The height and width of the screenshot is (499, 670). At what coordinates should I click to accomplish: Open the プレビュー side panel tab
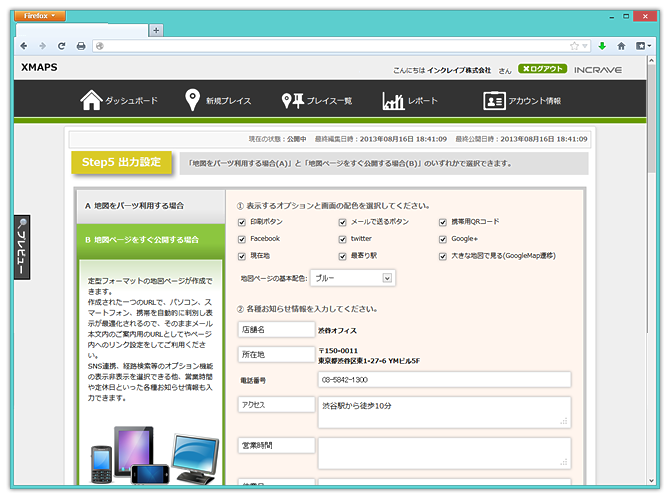[x=21, y=247]
